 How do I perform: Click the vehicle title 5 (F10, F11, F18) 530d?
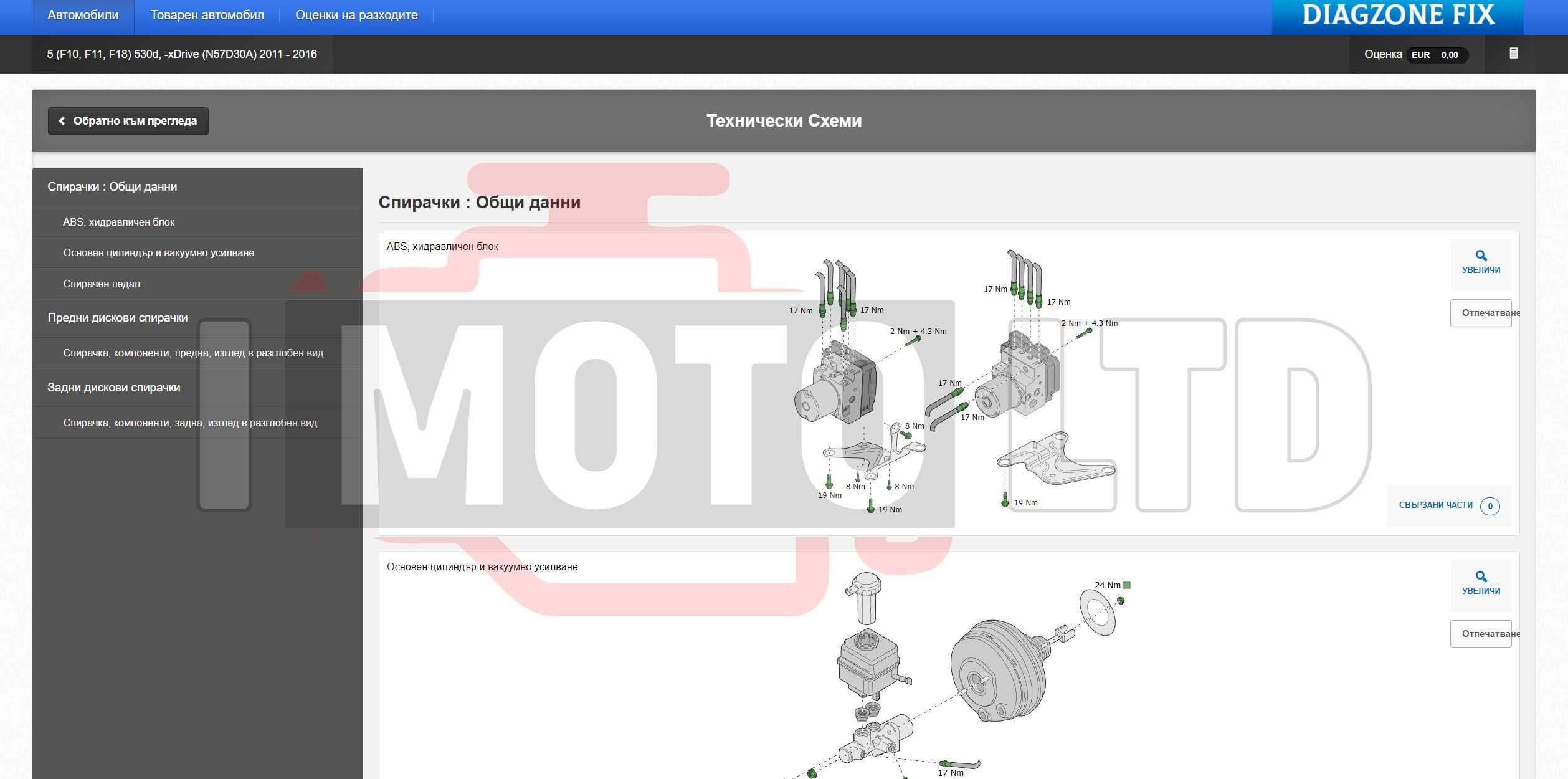tap(182, 54)
